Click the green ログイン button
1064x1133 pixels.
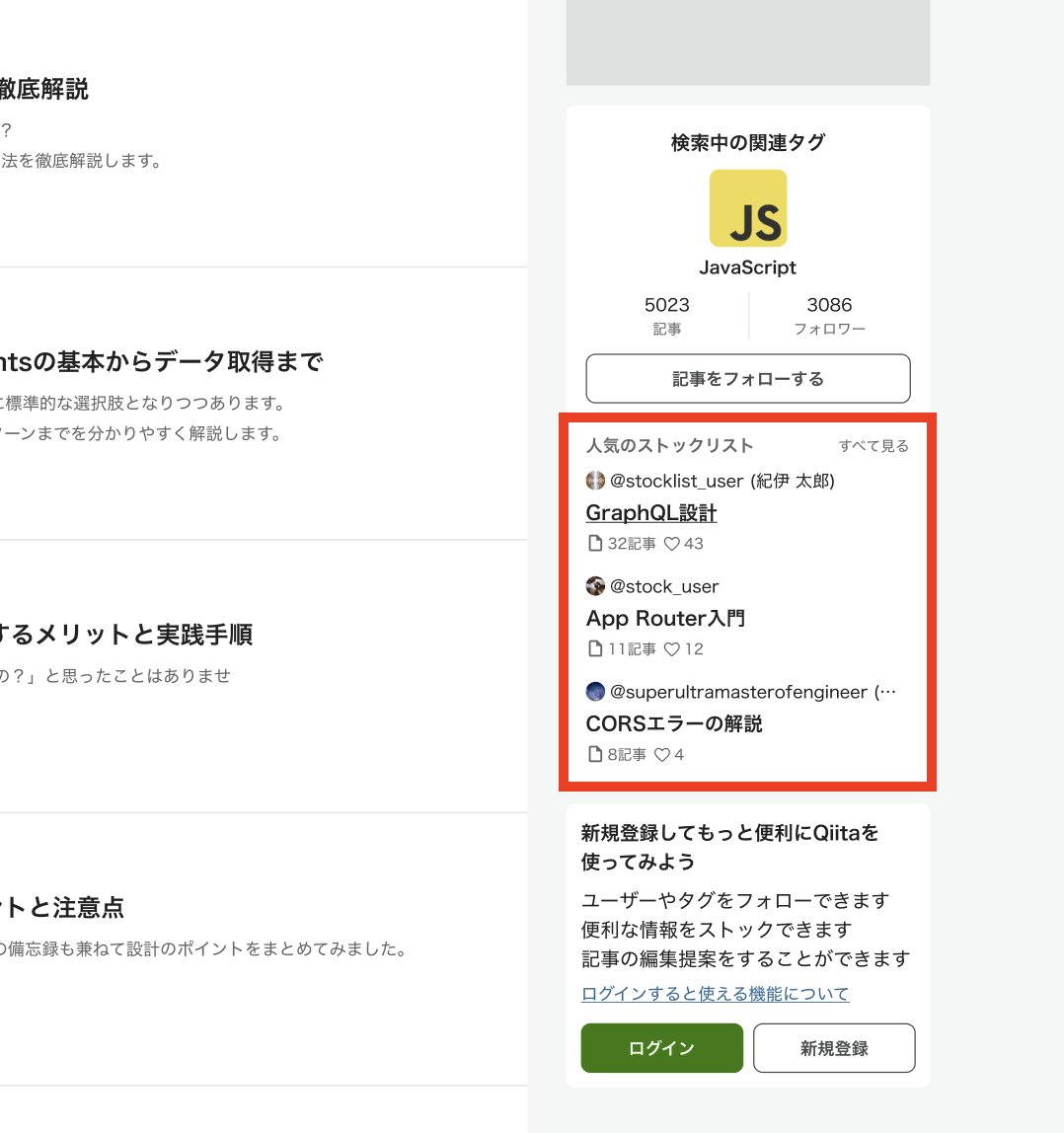[662, 1048]
